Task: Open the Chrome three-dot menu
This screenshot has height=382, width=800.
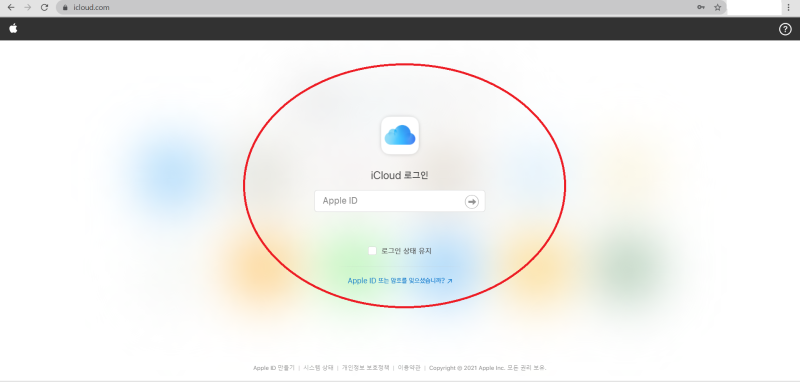Action: (789, 7)
